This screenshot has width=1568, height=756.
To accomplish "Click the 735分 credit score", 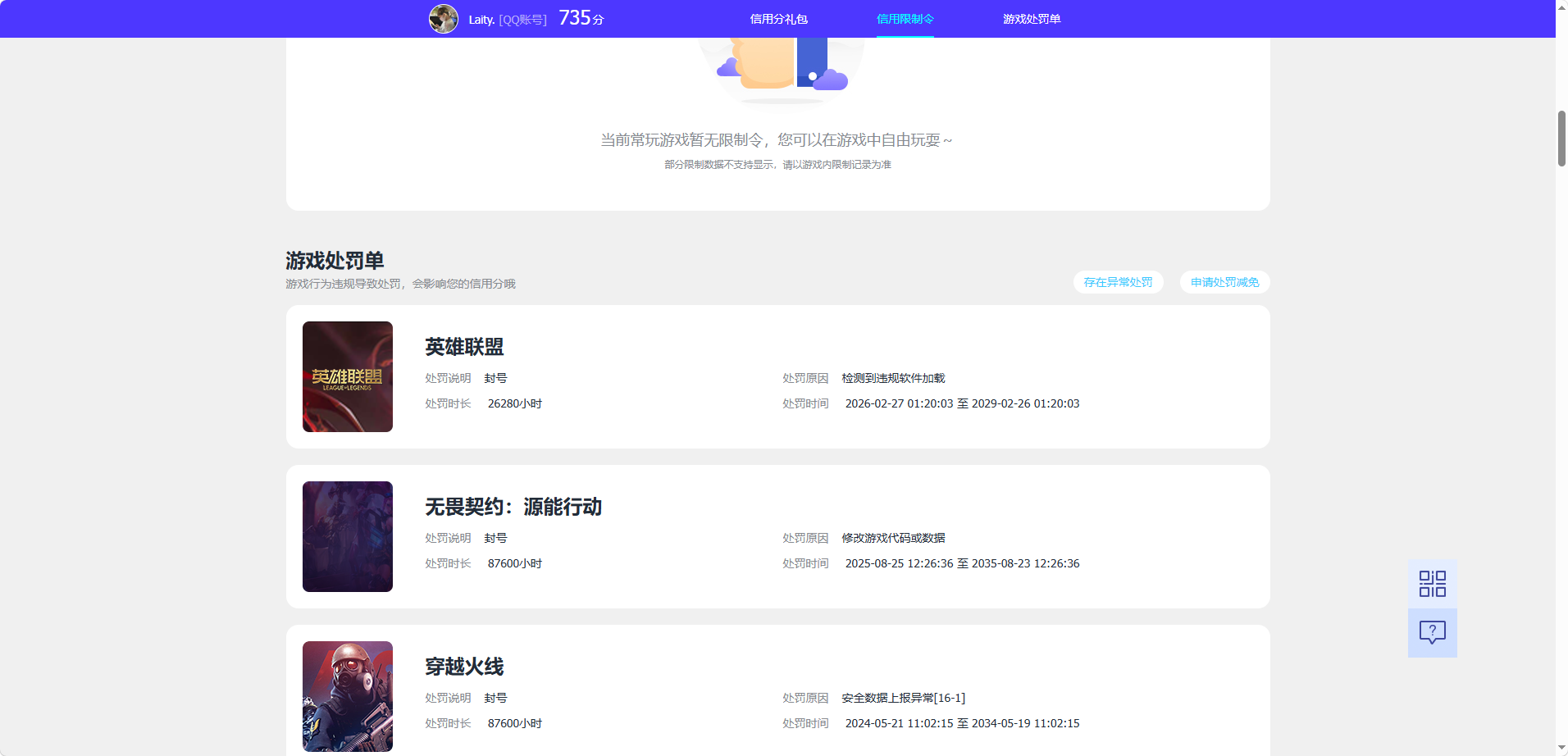I will (x=581, y=18).
